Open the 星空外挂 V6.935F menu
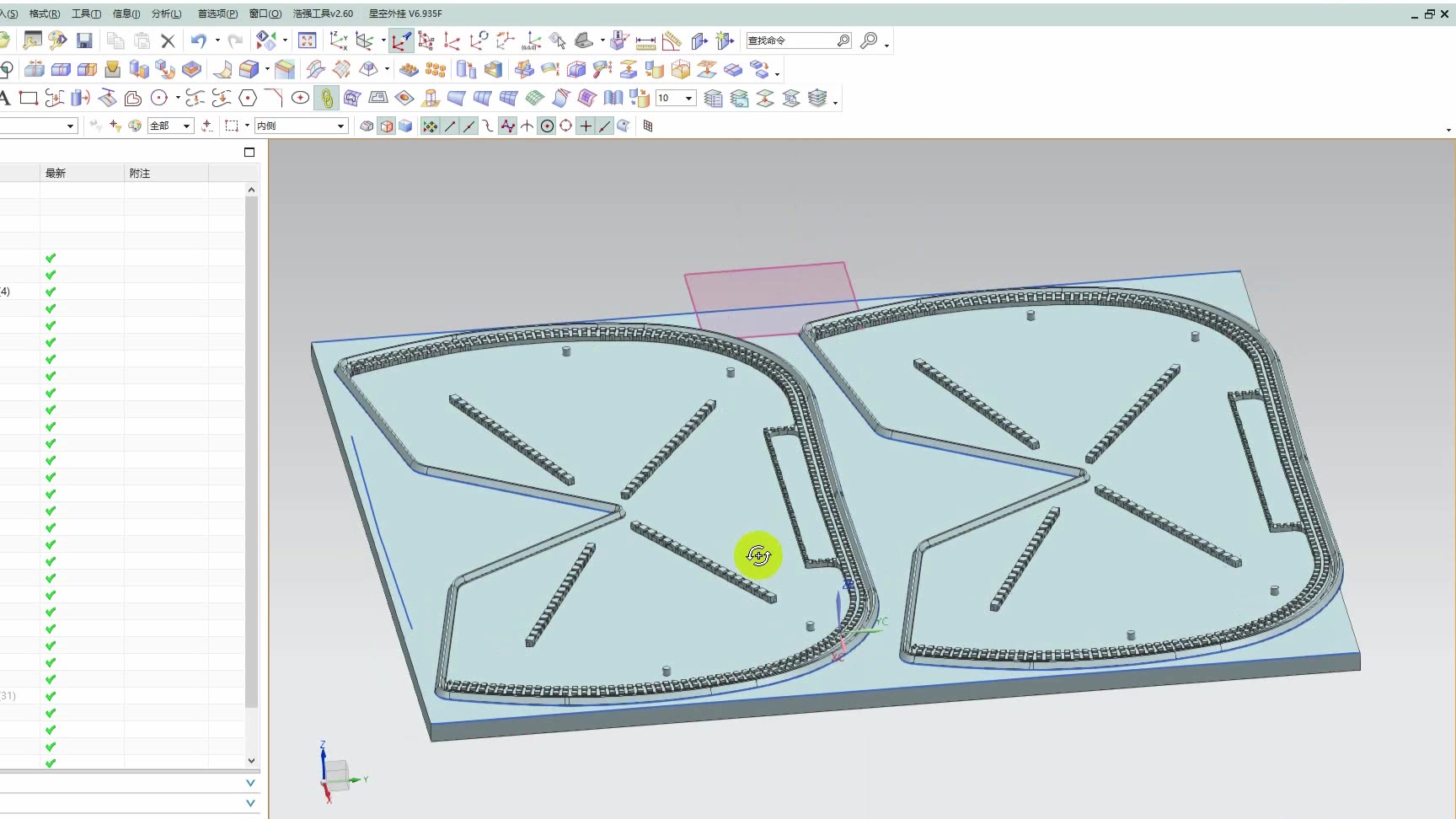 pyautogui.click(x=405, y=13)
